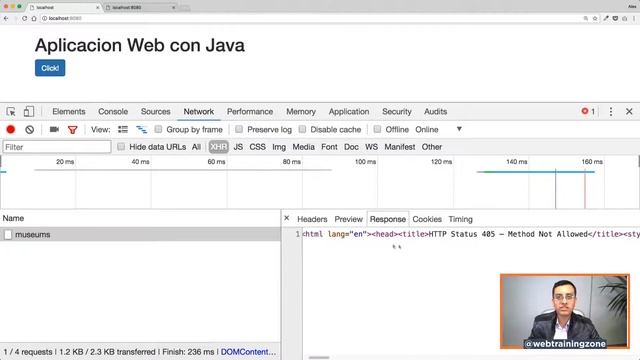
Task: Filter requests by Media
Action: (303, 147)
